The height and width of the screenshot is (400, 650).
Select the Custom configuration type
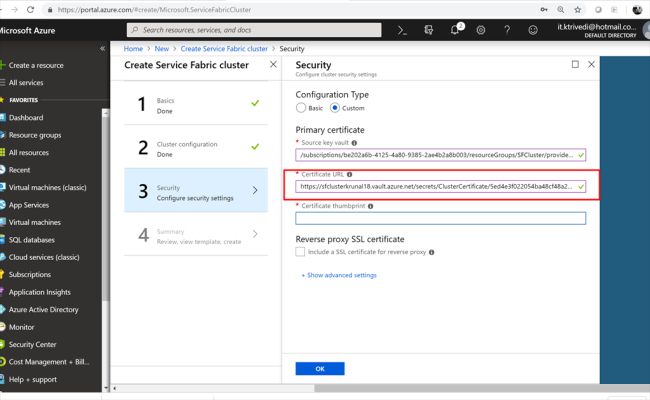(x=335, y=108)
